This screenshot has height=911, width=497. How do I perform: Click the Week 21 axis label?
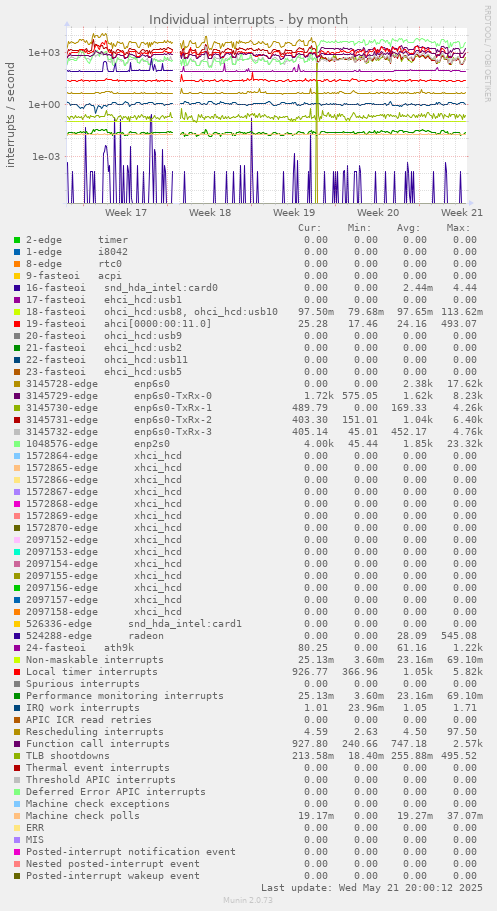click(462, 213)
